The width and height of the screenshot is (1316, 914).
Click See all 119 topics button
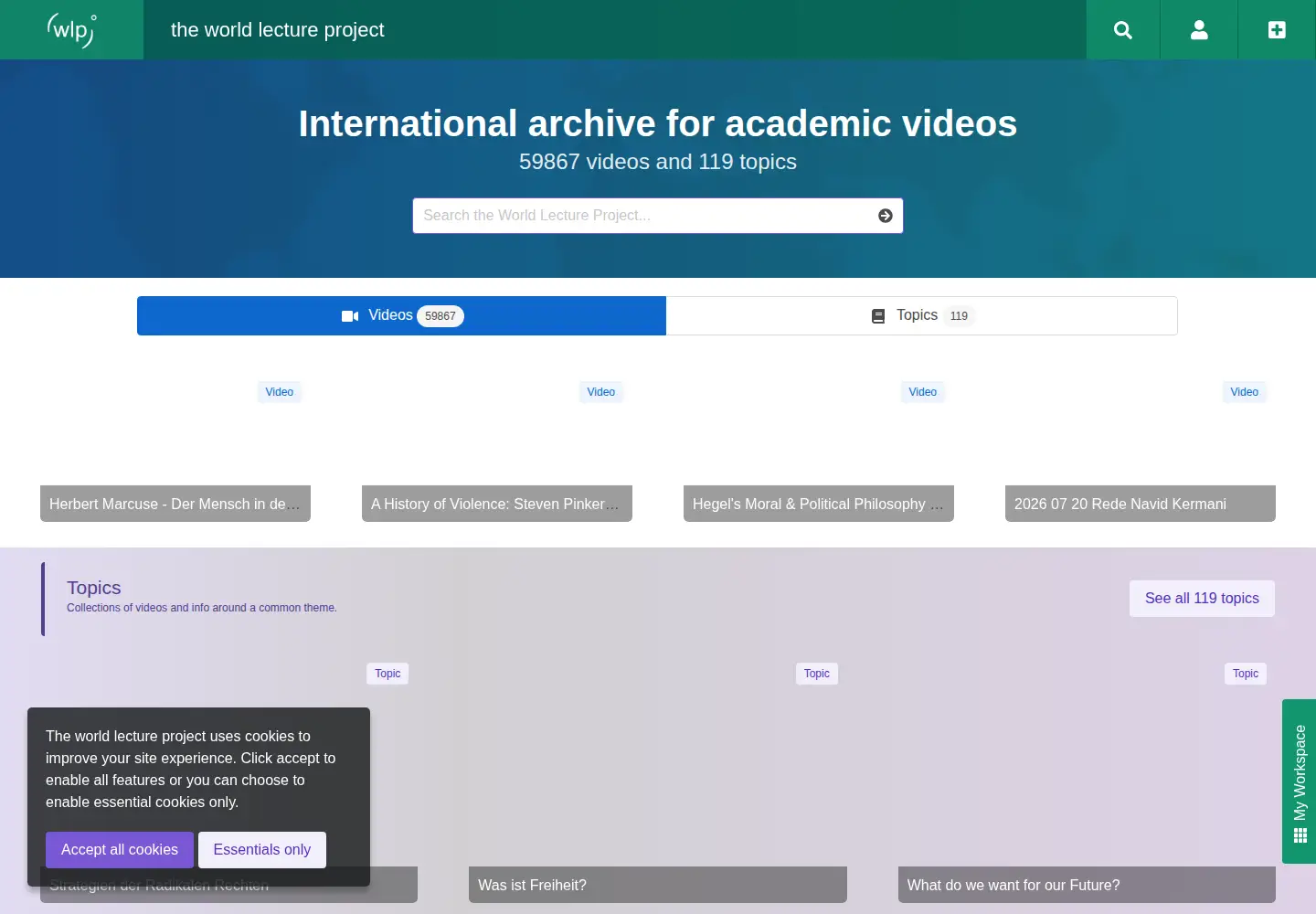[1202, 598]
